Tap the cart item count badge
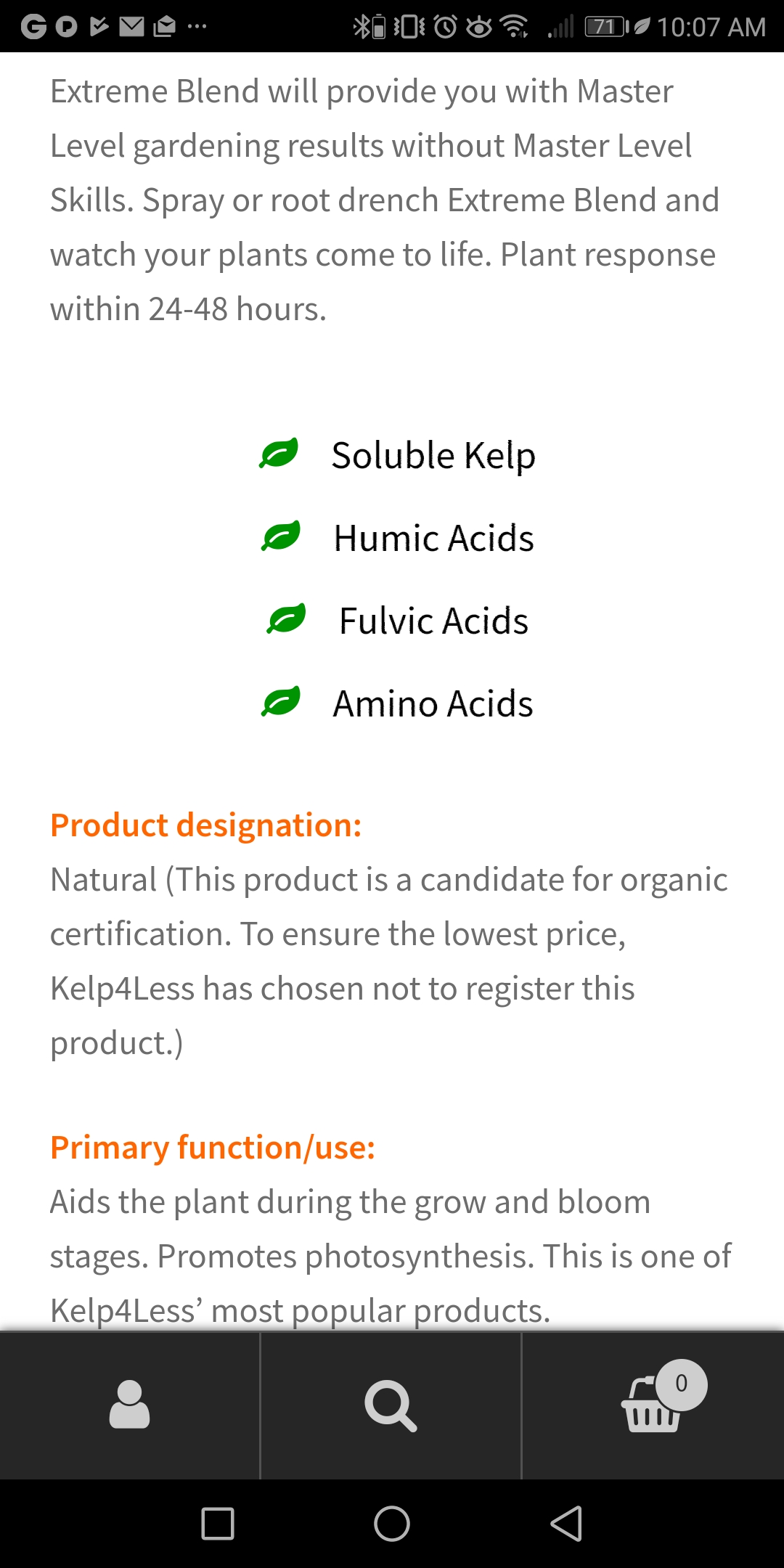The image size is (784, 1568). click(x=681, y=1384)
